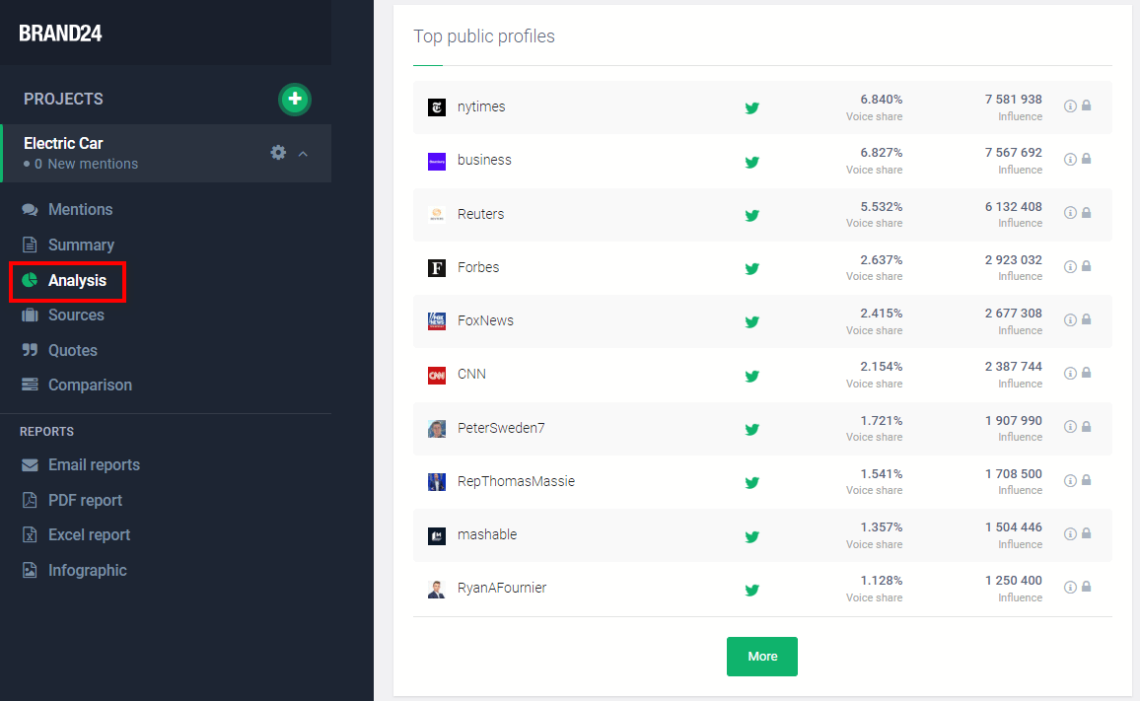
Task: Open Electric Car project settings gear
Action: tap(278, 152)
